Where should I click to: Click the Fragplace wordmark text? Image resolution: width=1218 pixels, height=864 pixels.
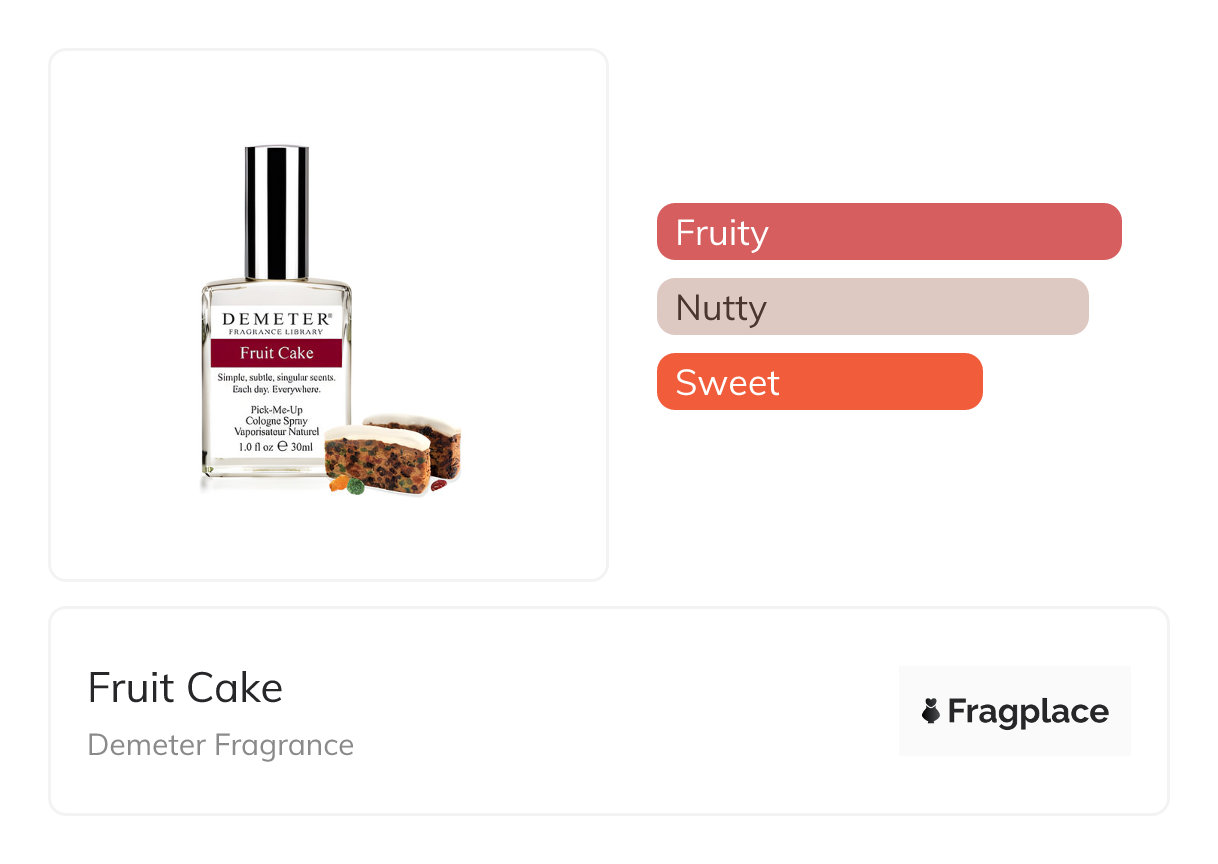(x=1027, y=711)
